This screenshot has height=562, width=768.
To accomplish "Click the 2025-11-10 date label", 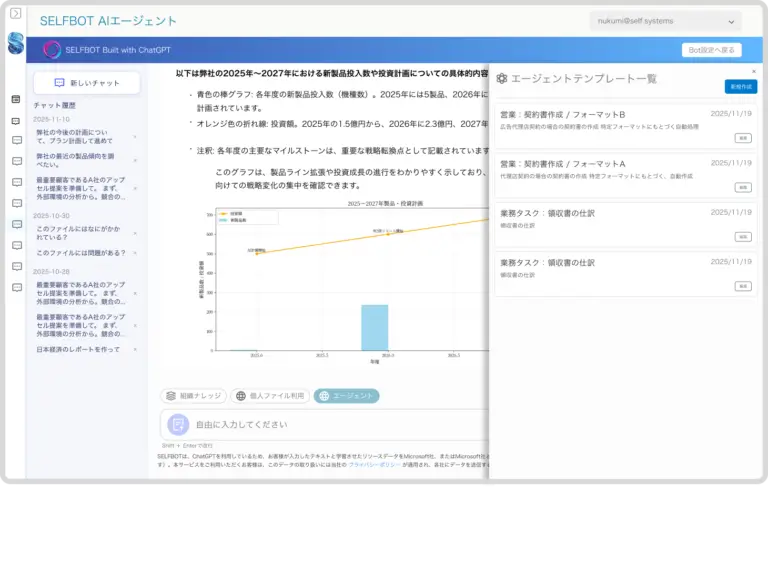I will pyautogui.click(x=51, y=119).
